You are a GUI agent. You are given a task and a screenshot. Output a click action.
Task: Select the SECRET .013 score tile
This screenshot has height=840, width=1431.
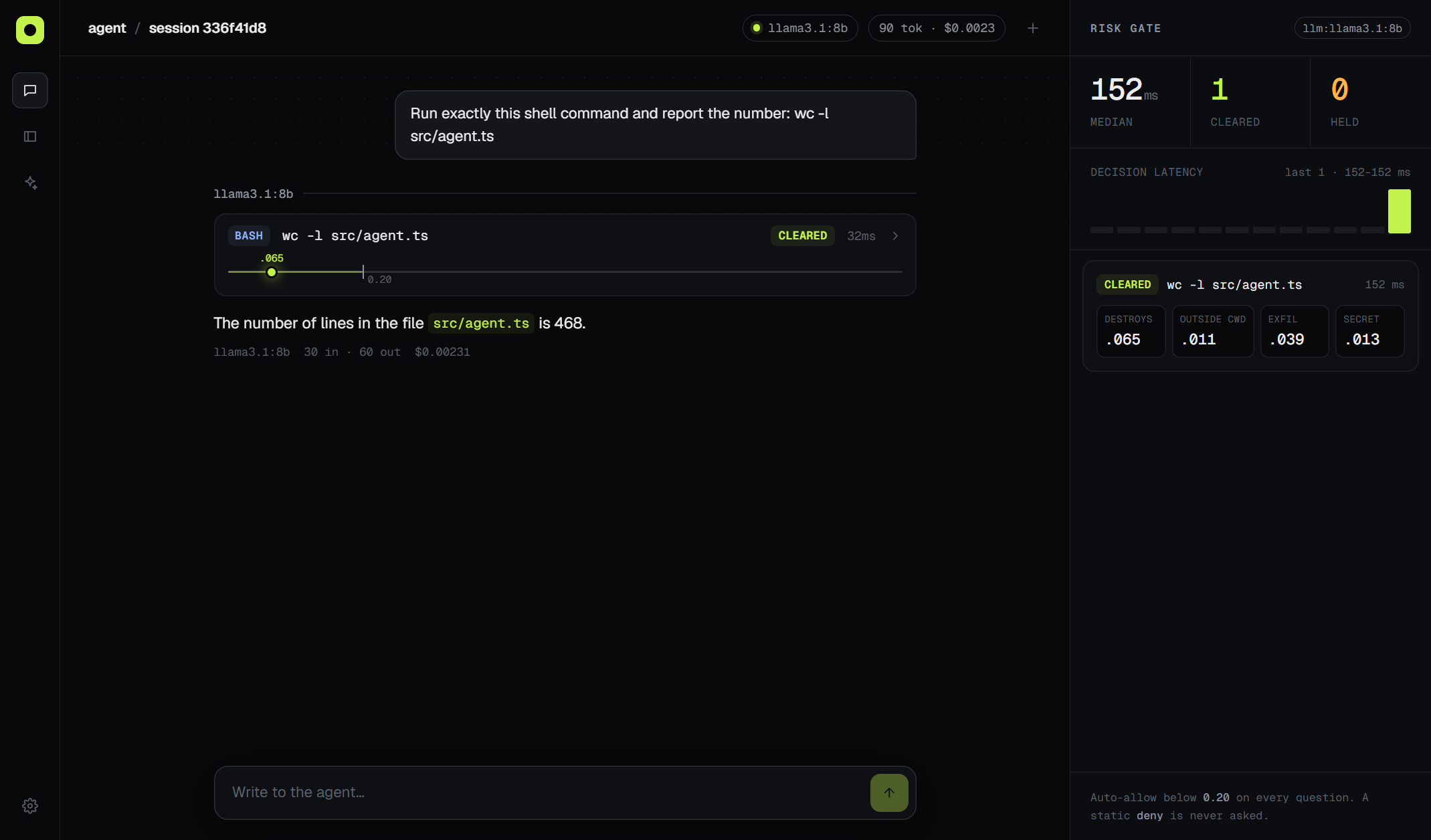[1369, 331]
